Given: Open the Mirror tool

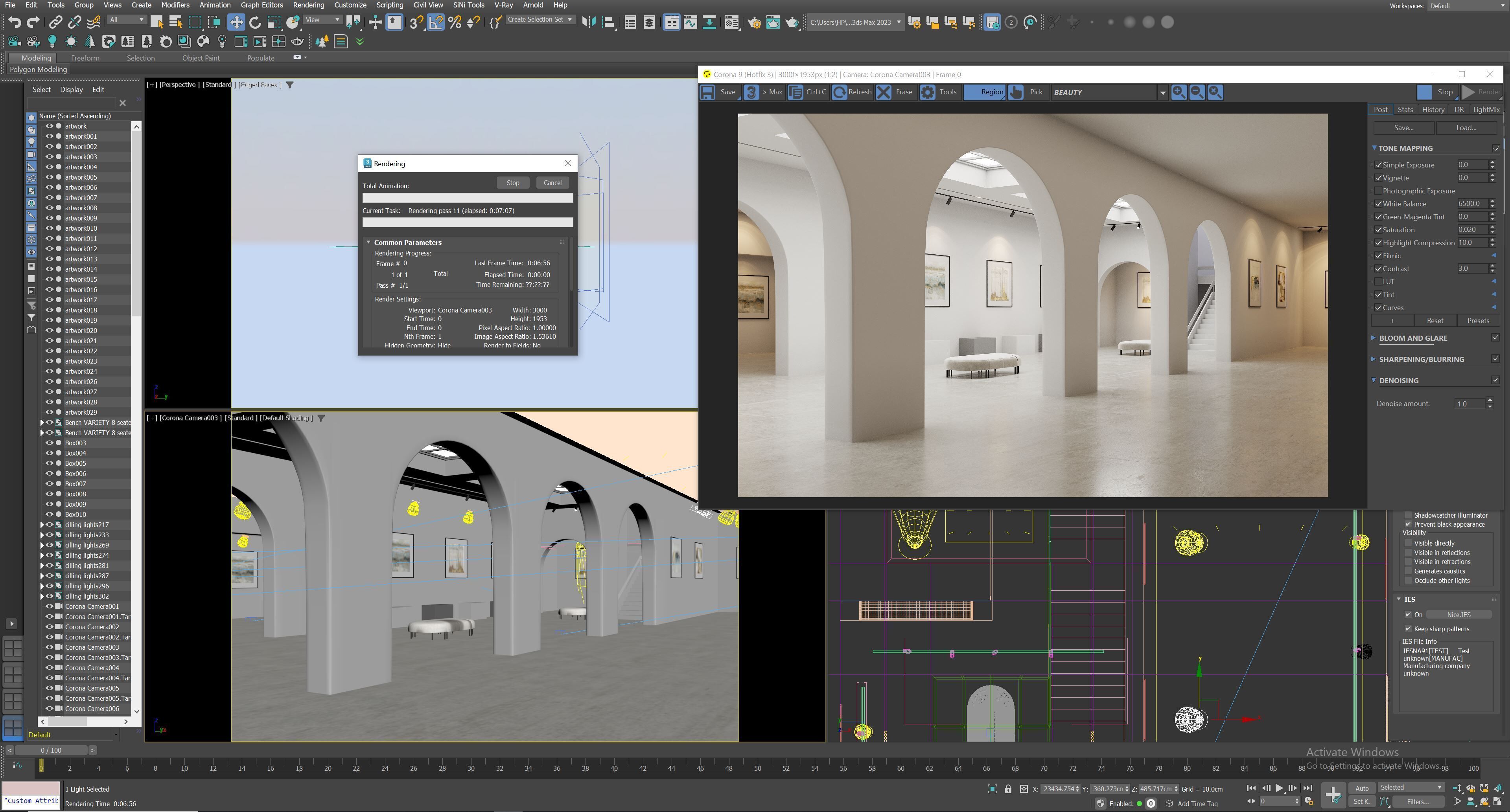Looking at the screenshot, I should [589, 22].
